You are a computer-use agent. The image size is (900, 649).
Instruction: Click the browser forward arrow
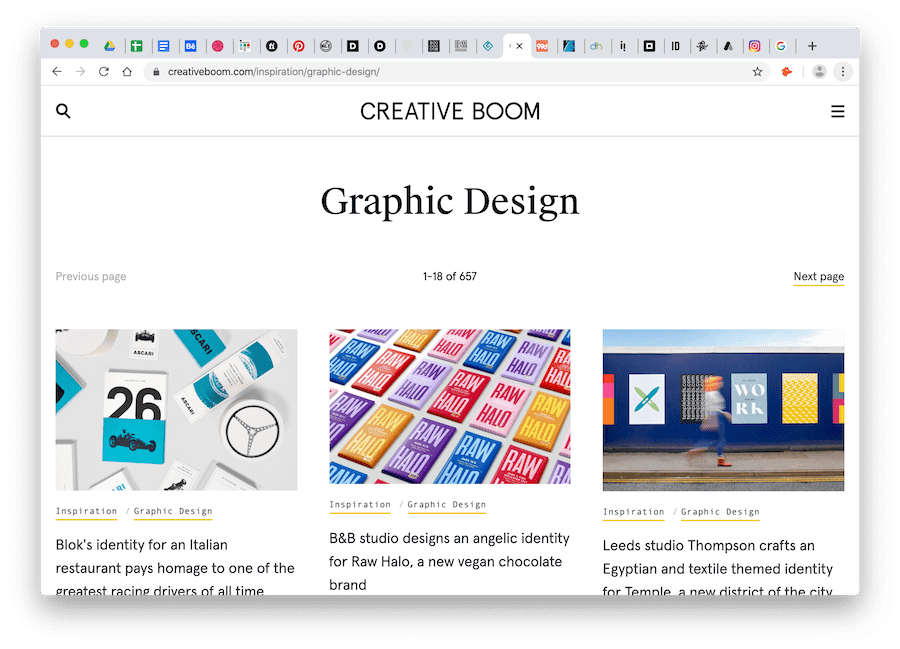(x=80, y=72)
